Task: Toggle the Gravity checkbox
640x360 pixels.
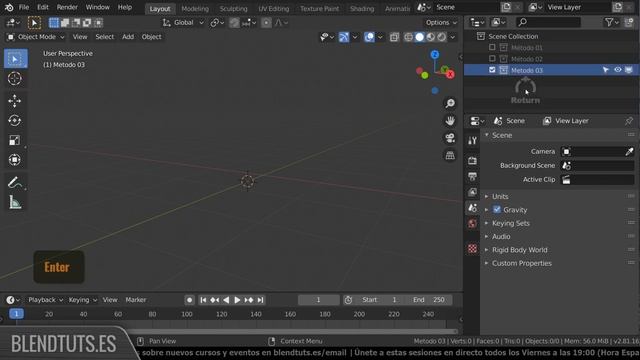Action: pos(497,209)
